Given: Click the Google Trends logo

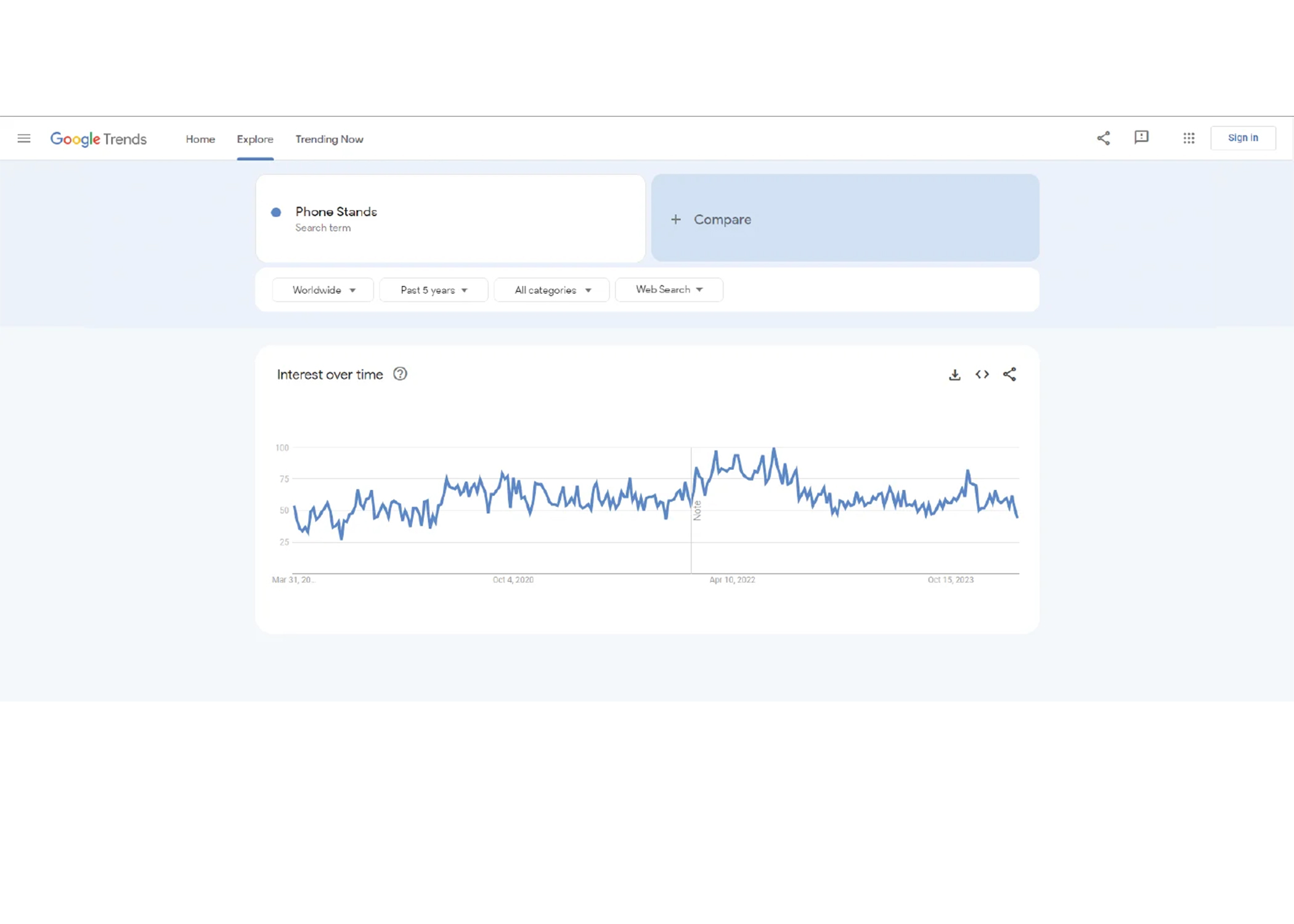Looking at the screenshot, I should [99, 139].
